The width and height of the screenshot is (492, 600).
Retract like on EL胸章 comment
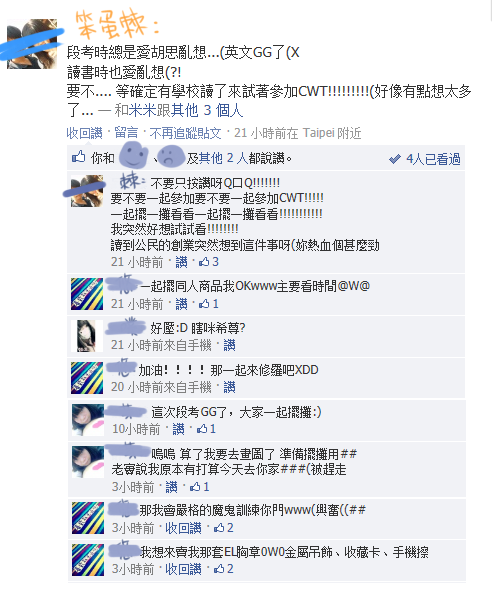[x=183, y=569]
